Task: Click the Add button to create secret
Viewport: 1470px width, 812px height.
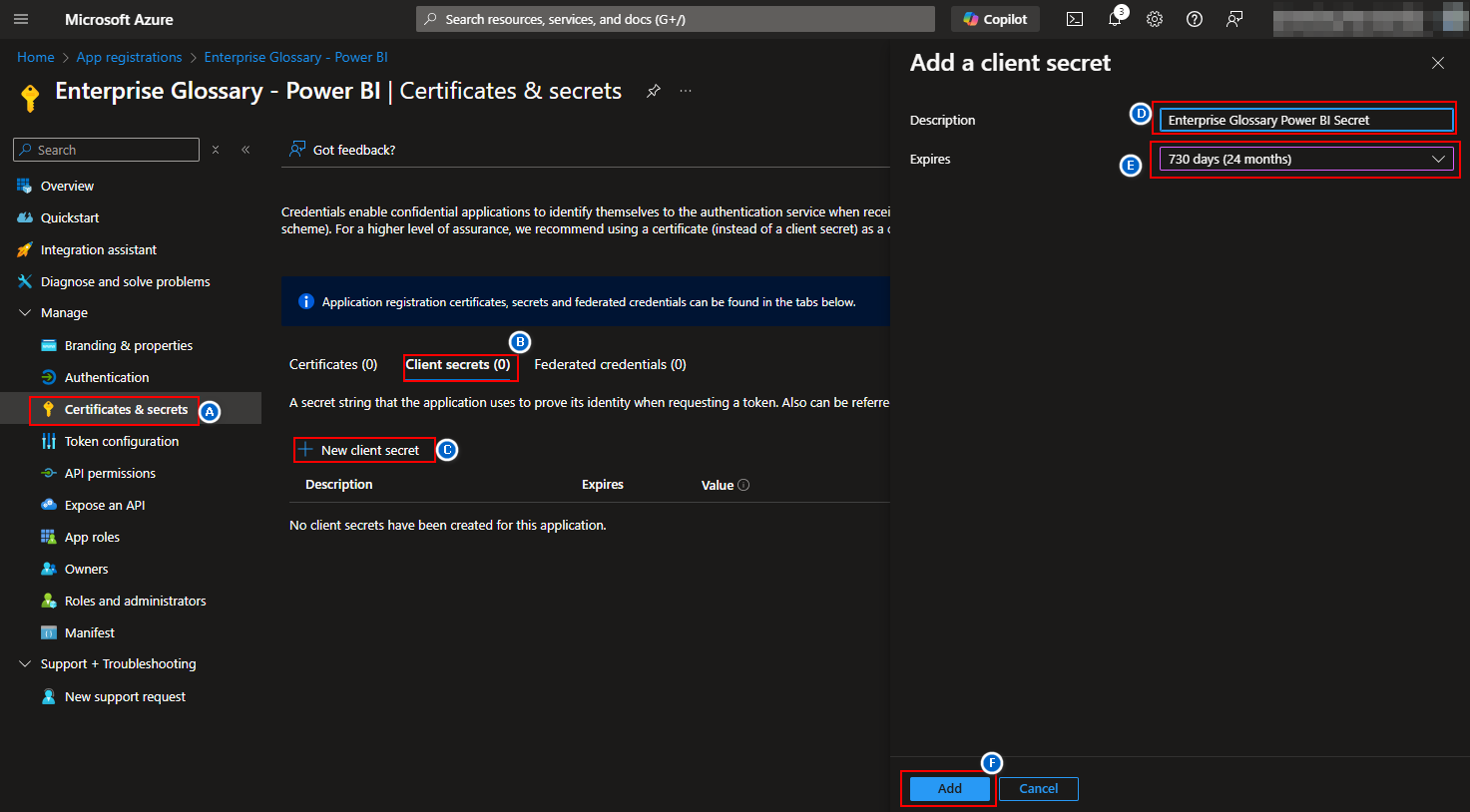Action: click(949, 789)
